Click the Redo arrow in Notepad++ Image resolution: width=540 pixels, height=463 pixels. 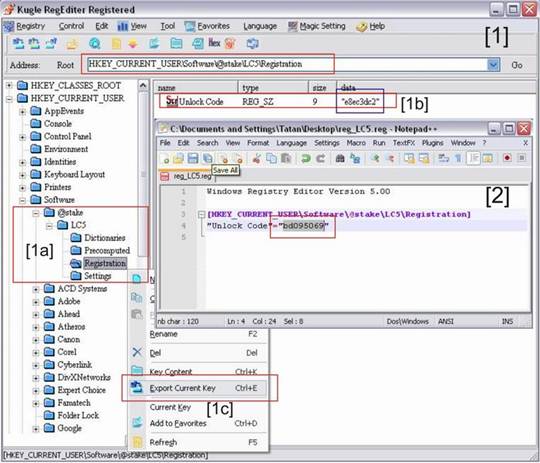pyautogui.click(x=321, y=158)
